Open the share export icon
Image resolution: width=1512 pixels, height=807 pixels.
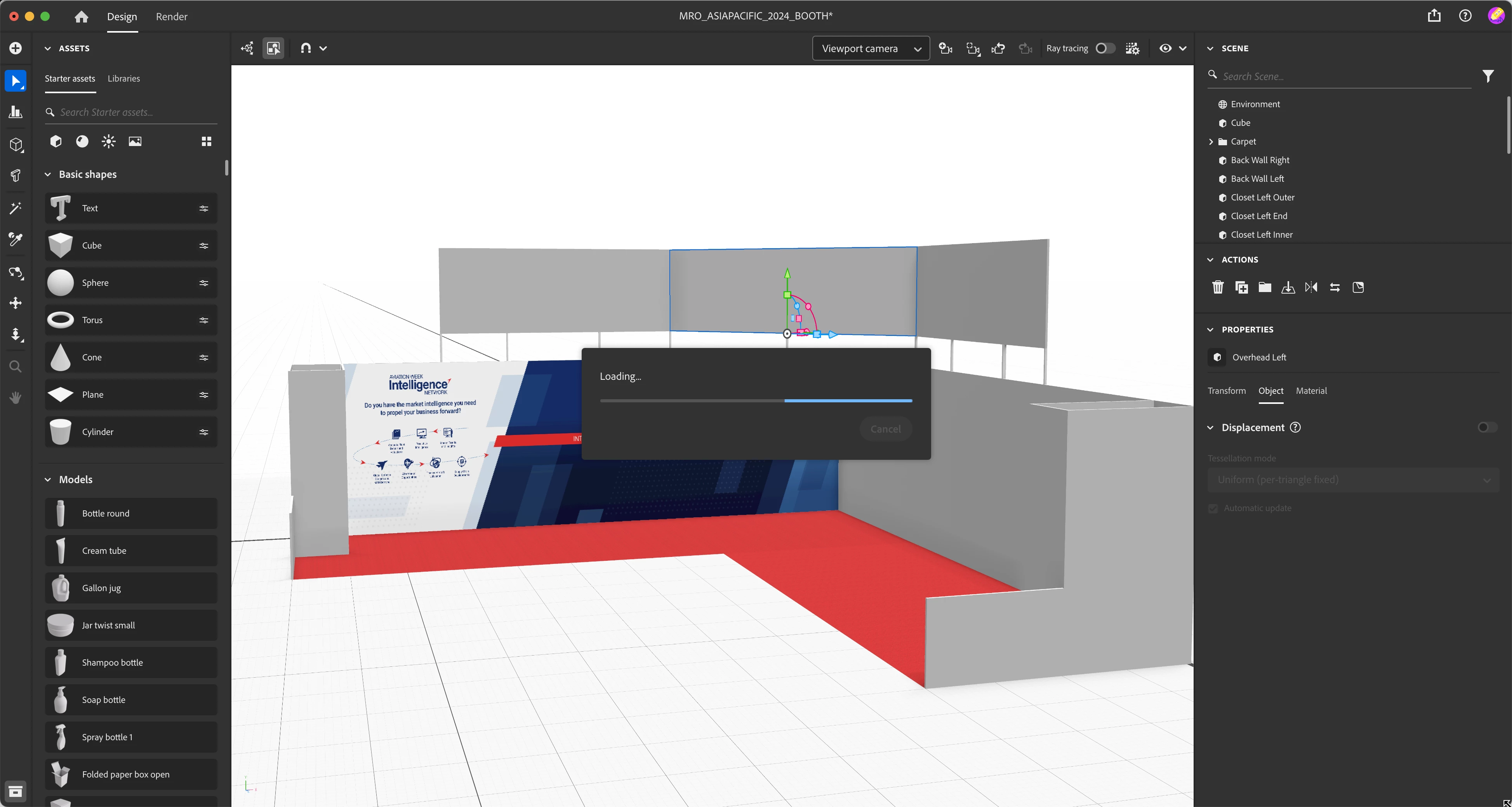click(1434, 16)
